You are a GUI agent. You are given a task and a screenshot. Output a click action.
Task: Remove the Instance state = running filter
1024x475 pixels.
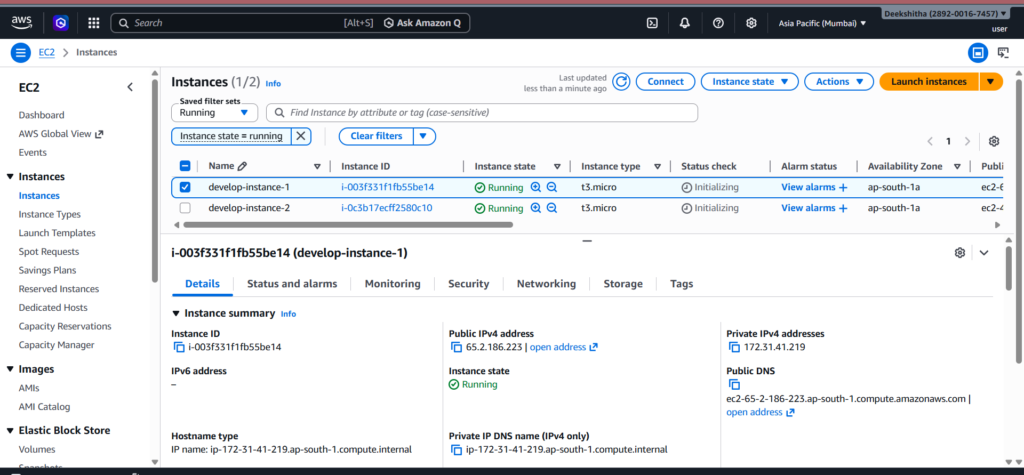(300, 136)
